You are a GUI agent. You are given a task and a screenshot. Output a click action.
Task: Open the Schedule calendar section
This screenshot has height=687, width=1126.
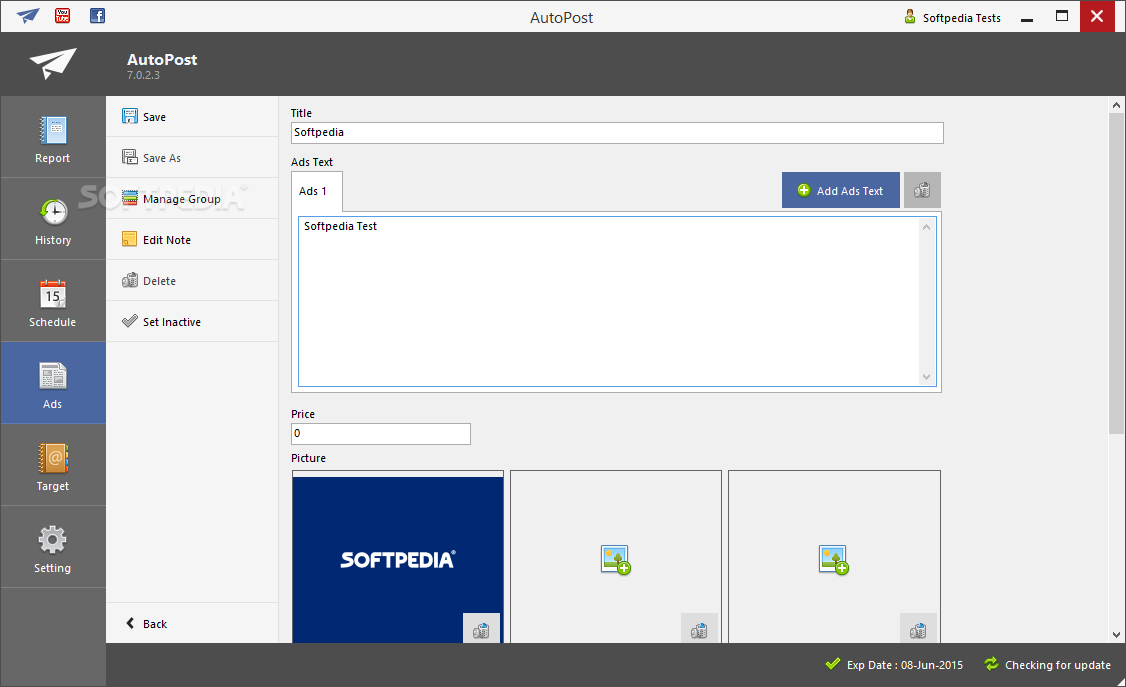[x=53, y=301]
